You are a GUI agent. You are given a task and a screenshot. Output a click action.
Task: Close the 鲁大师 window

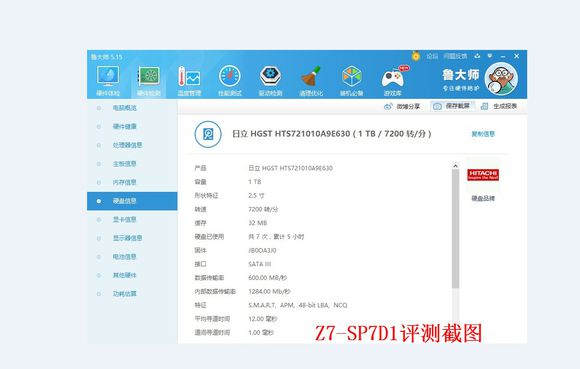click(x=516, y=56)
